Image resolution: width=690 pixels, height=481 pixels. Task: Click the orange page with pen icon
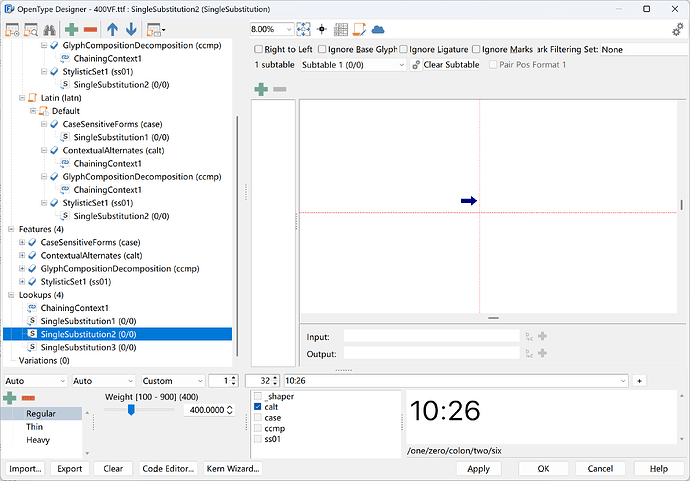point(359,29)
